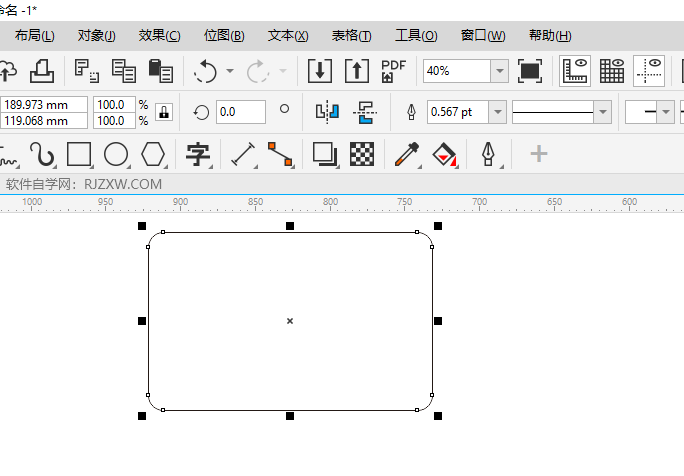The width and height of the screenshot is (684, 476).
Task: Click Publish to PDF icon
Action: click(393, 71)
